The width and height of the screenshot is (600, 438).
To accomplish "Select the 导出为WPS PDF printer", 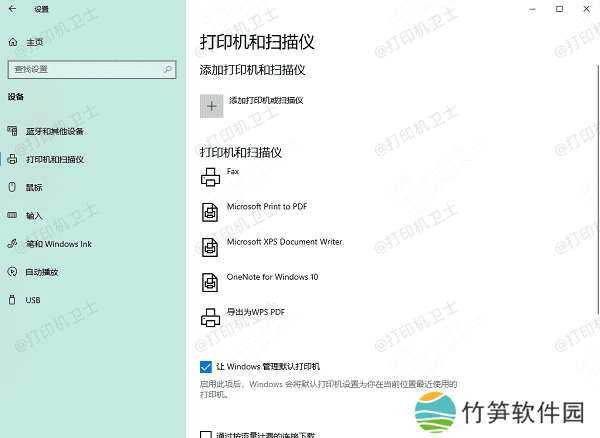I will 254,312.
